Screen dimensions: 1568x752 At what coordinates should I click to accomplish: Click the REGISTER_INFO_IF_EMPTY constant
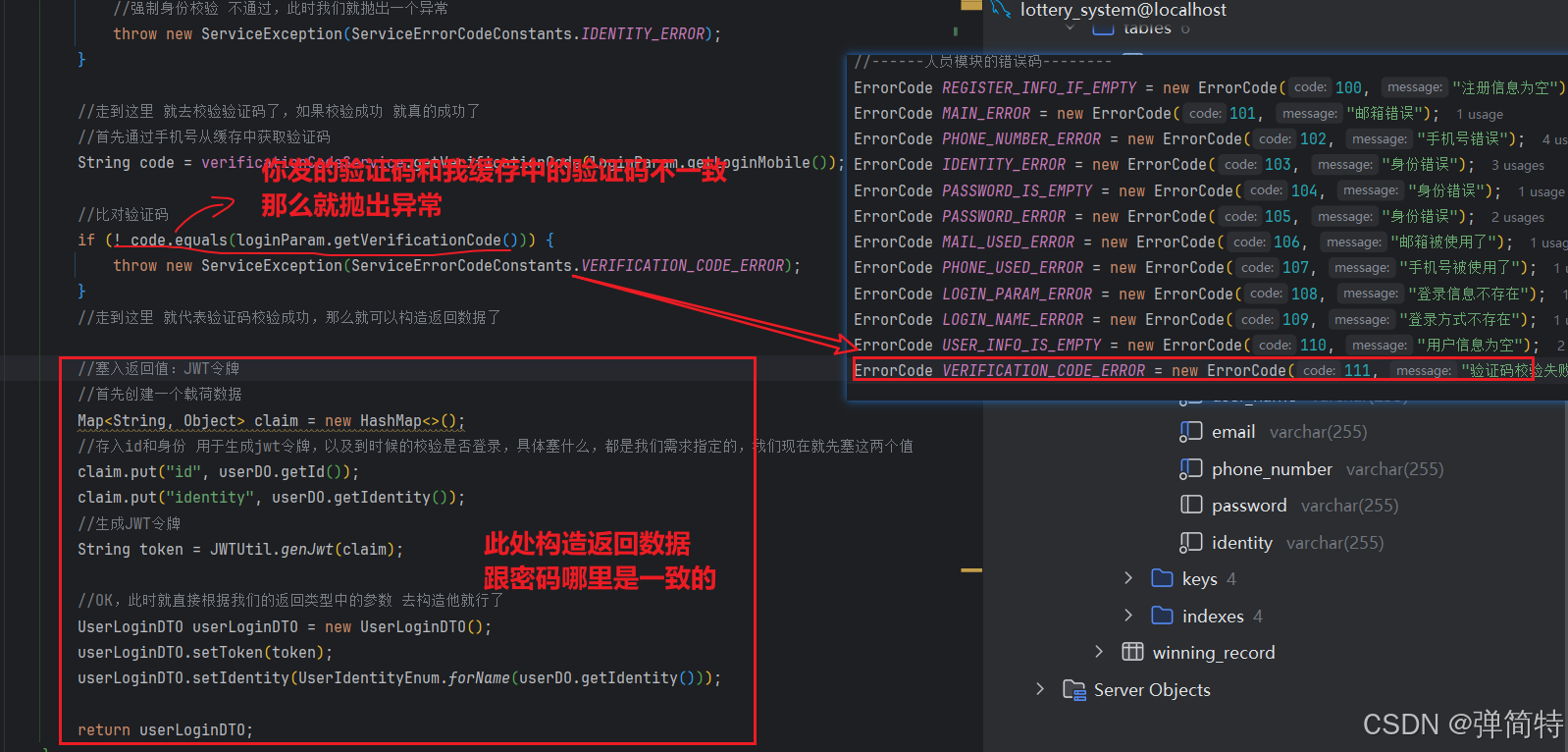[1039, 88]
